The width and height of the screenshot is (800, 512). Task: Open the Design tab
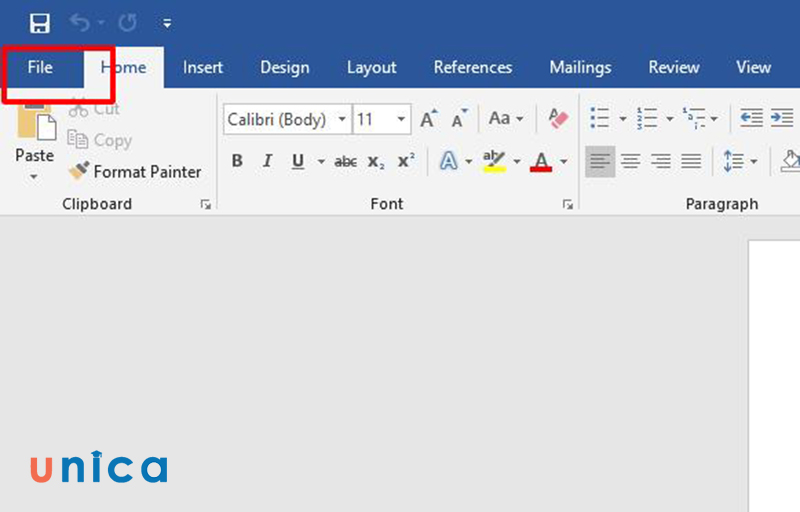tap(285, 67)
